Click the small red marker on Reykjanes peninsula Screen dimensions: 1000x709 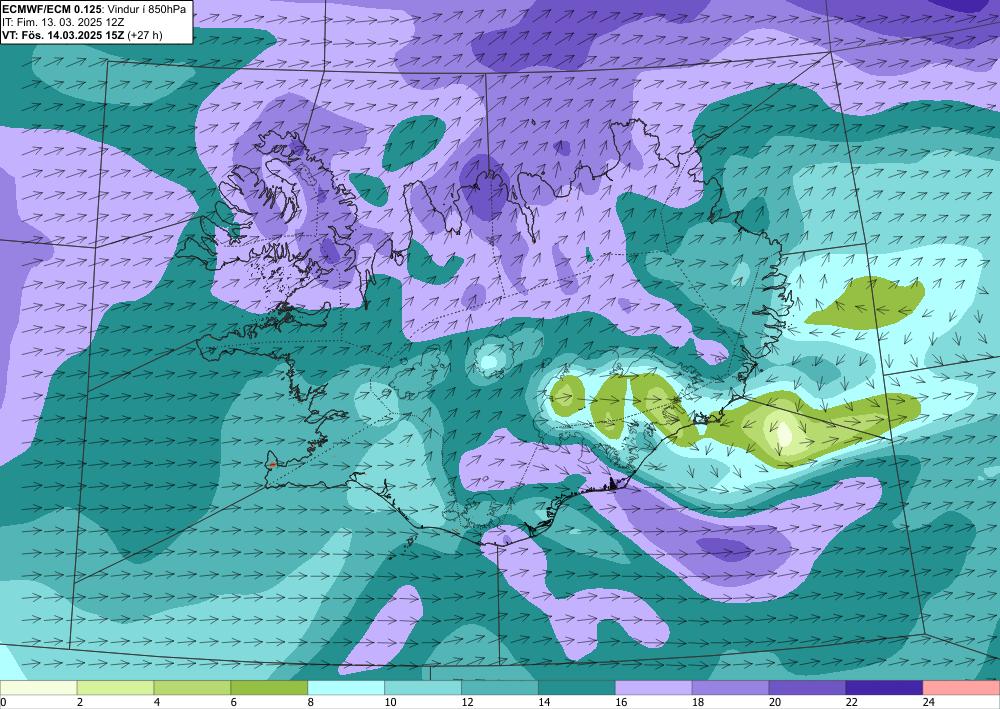(272, 465)
